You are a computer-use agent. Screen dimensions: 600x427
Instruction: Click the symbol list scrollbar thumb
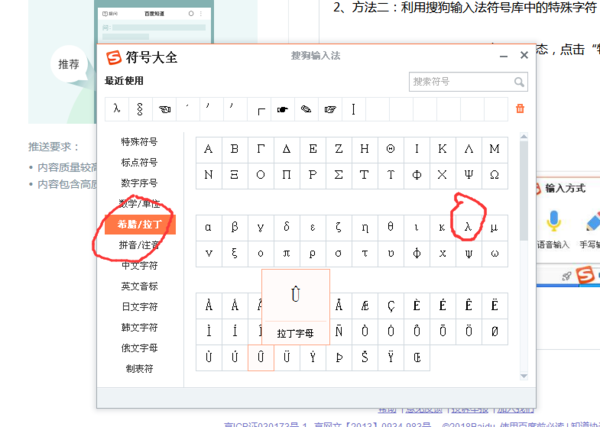523,190
